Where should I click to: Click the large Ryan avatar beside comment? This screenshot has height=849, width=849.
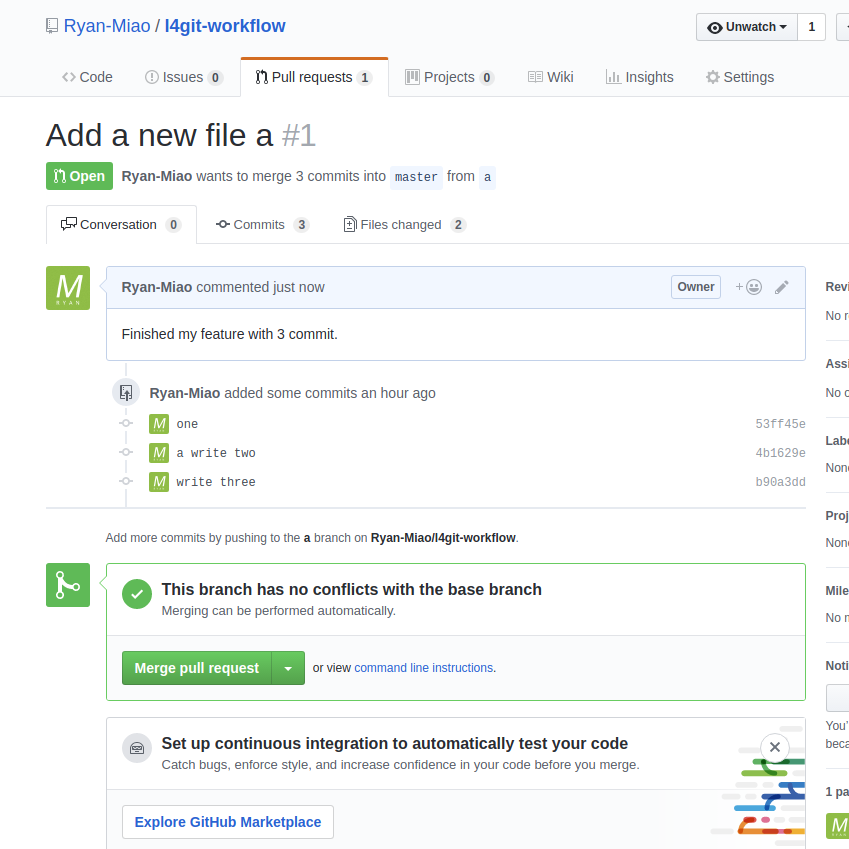coord(68,288)
